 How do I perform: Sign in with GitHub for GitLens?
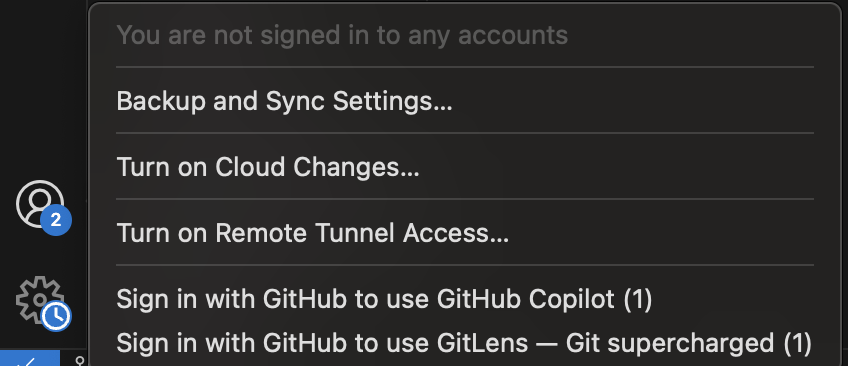[465, 343]
